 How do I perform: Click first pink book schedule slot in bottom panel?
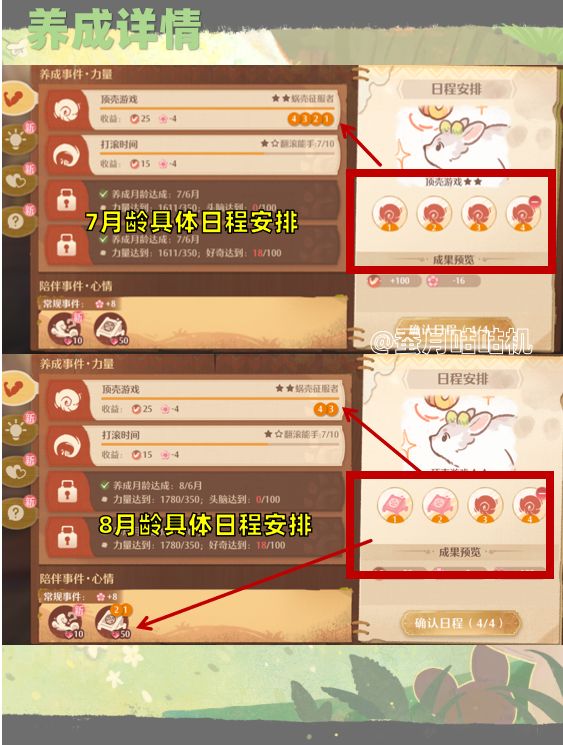click(x=394, y=505)
